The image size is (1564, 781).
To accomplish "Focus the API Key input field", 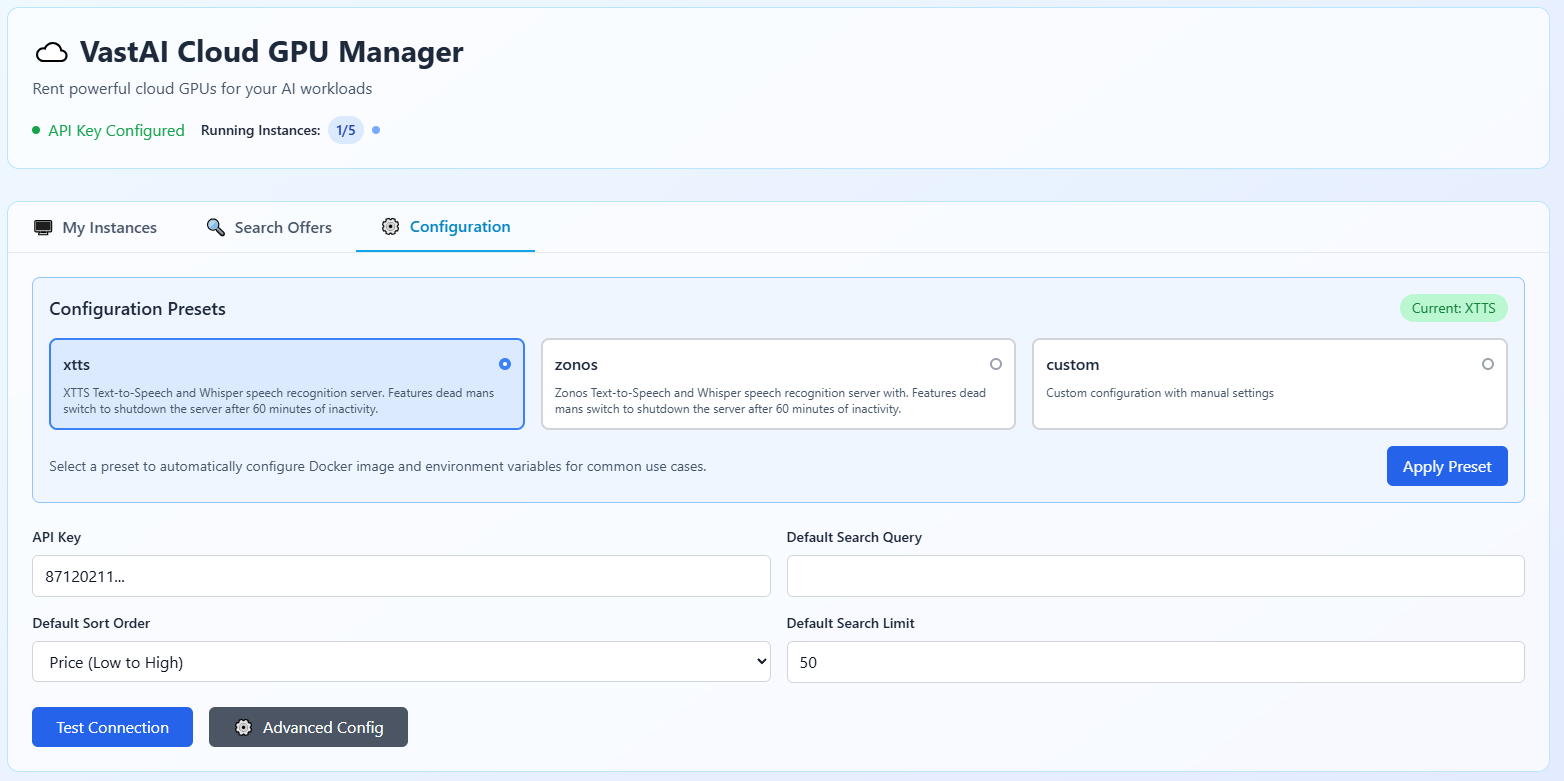I will click(x=401, y=576).
